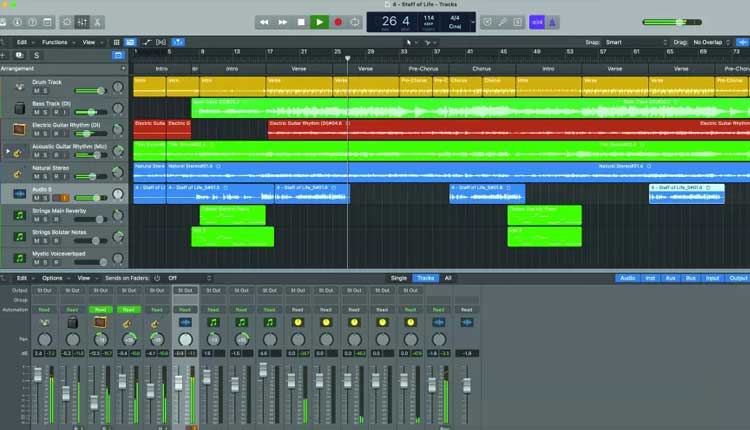
Task: Click the Strings Main Reverby note icon
Action: (18, 214)
